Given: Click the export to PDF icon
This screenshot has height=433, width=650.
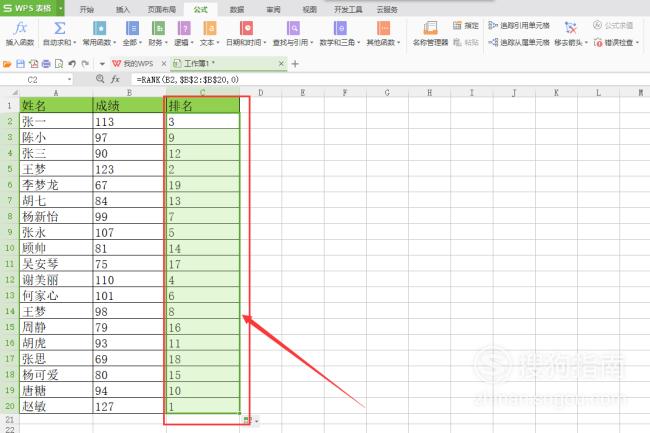Looking at the screenshot, I should [x=33, y=64].
